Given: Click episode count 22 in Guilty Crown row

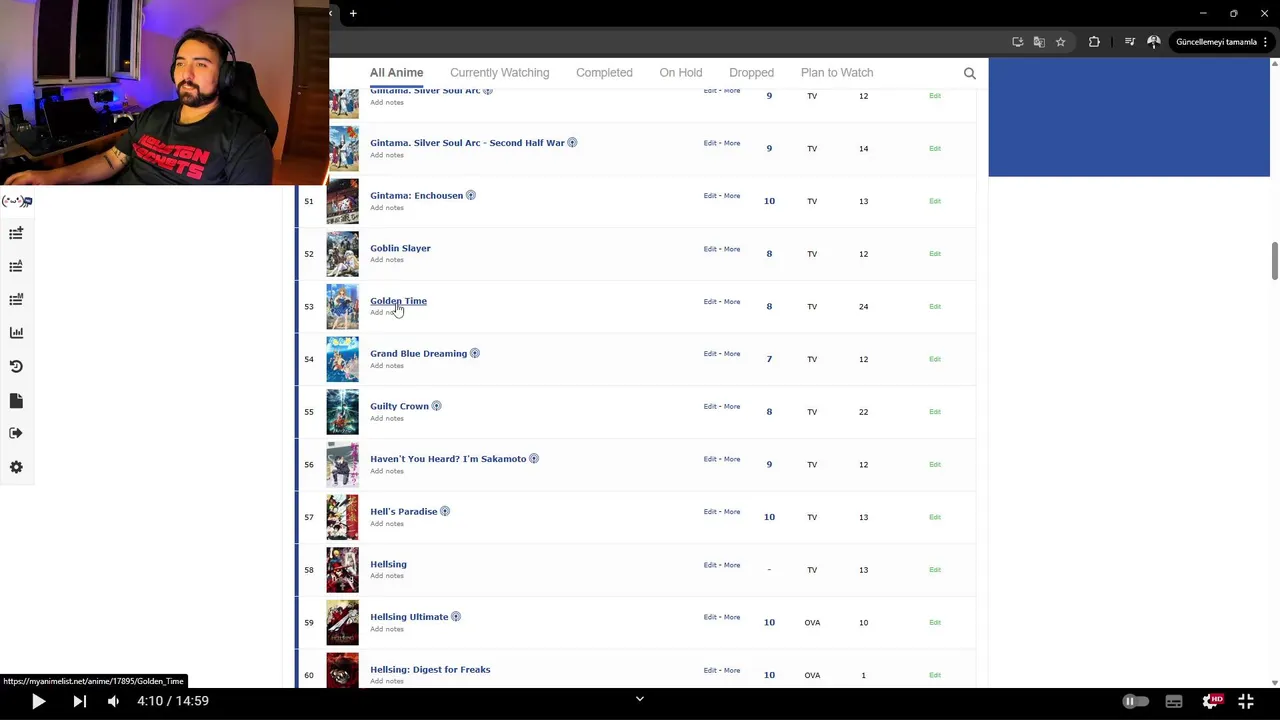Looking at the screenshot, I should [x=863, y=412].
